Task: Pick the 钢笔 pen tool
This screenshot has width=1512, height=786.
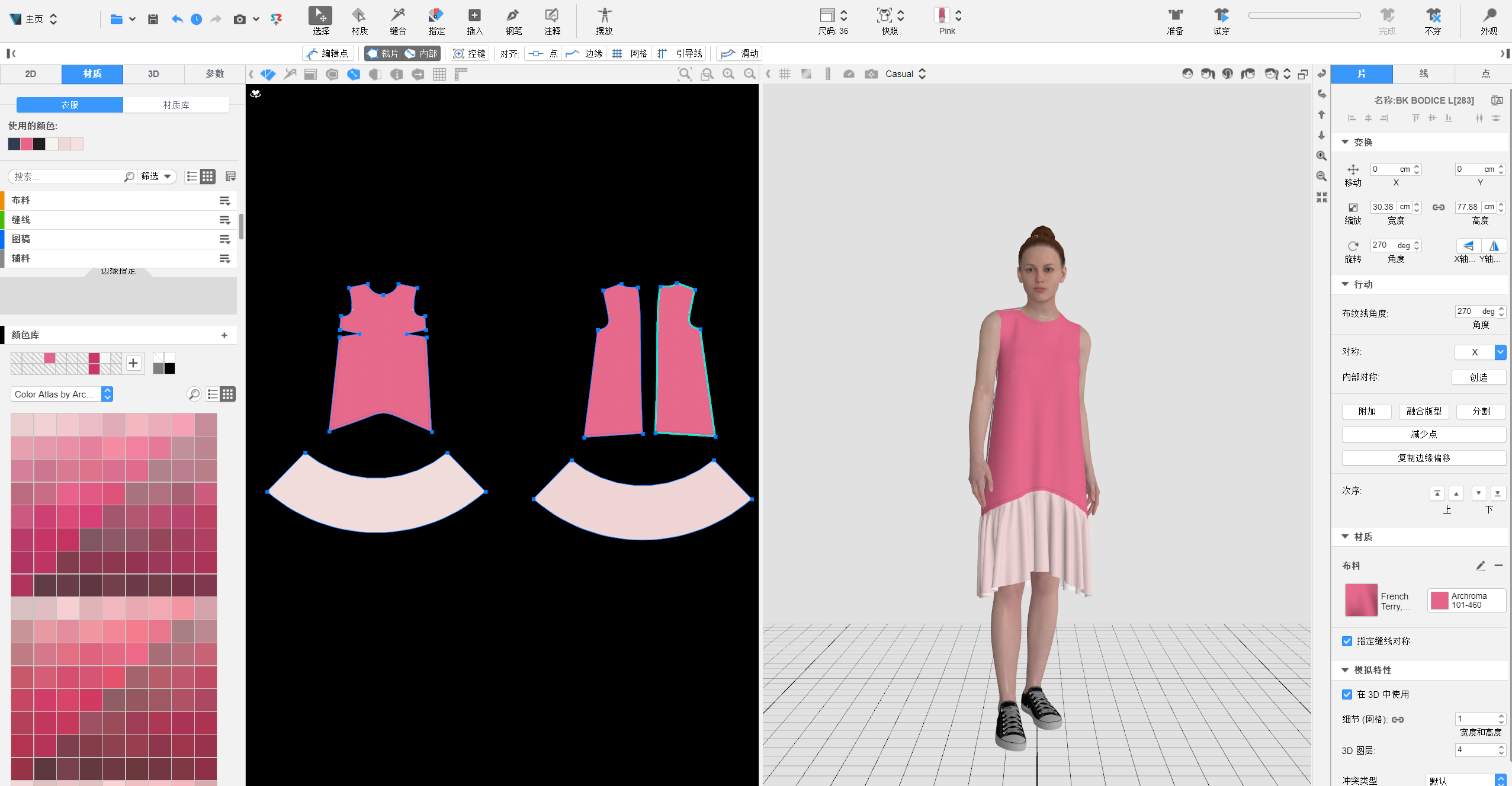Action: click(x=513, y=21)
